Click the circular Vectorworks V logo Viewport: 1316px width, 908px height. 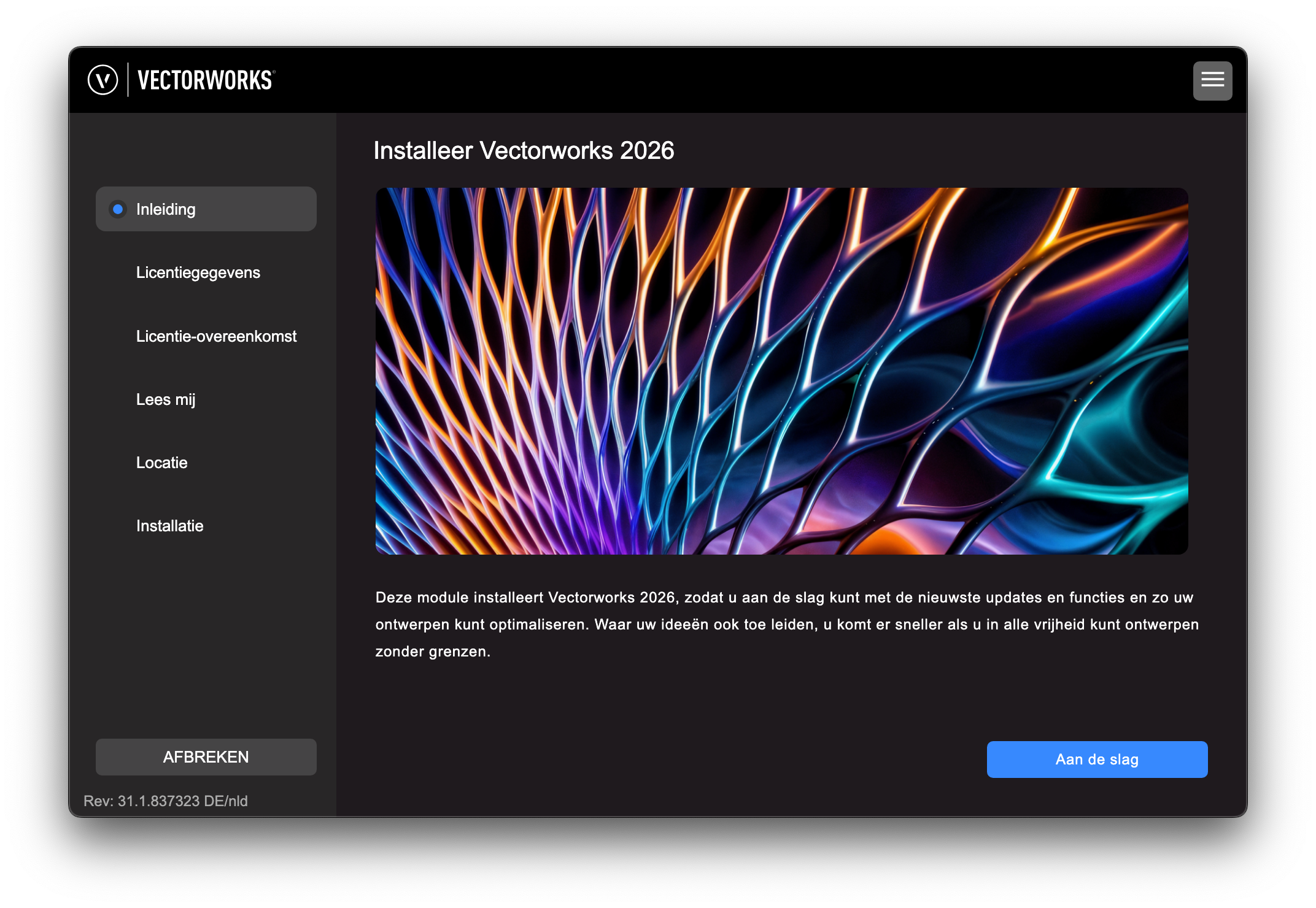point(103,80)
